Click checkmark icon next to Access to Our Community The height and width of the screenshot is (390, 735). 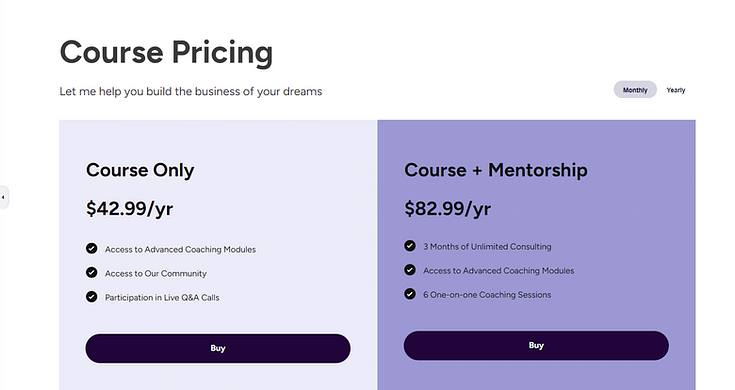pyautogui.click(x=91, y=272)
